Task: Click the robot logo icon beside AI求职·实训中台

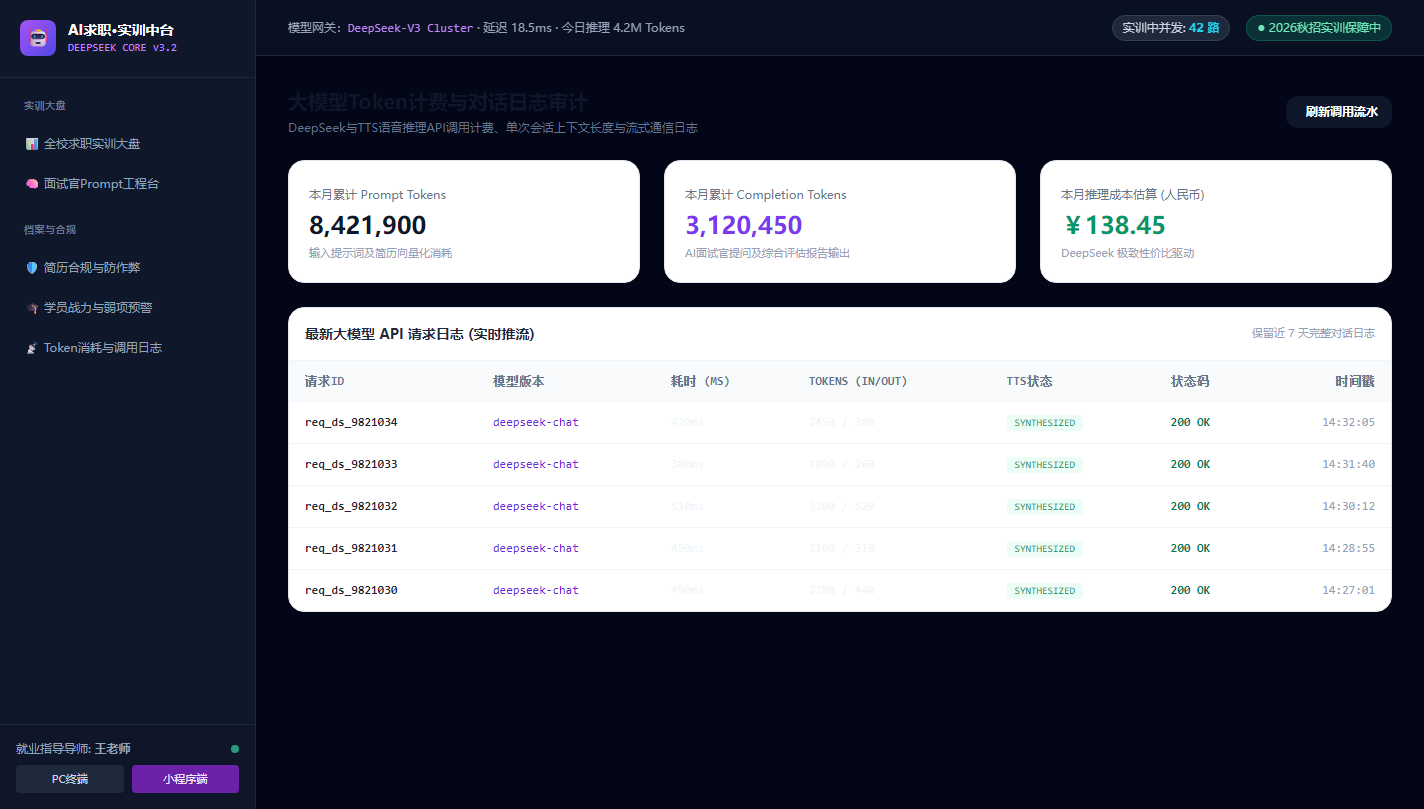Action: point(38,38)
